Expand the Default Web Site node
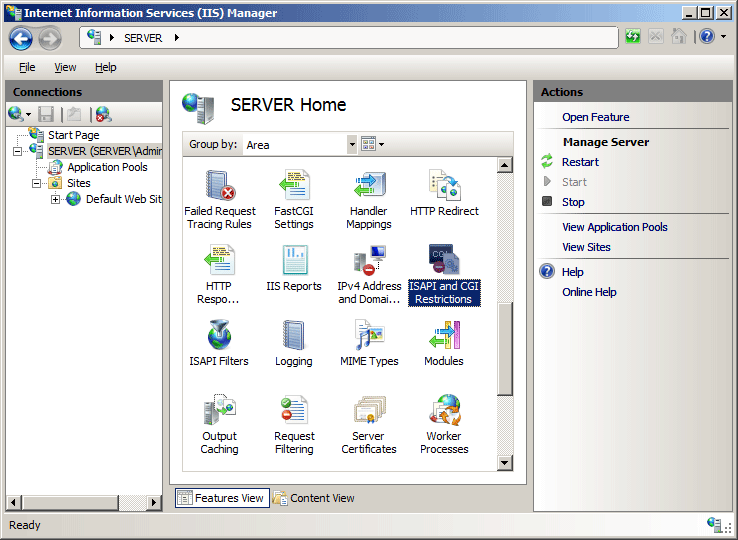Screen dimensions: 738x540 [55, 199]
